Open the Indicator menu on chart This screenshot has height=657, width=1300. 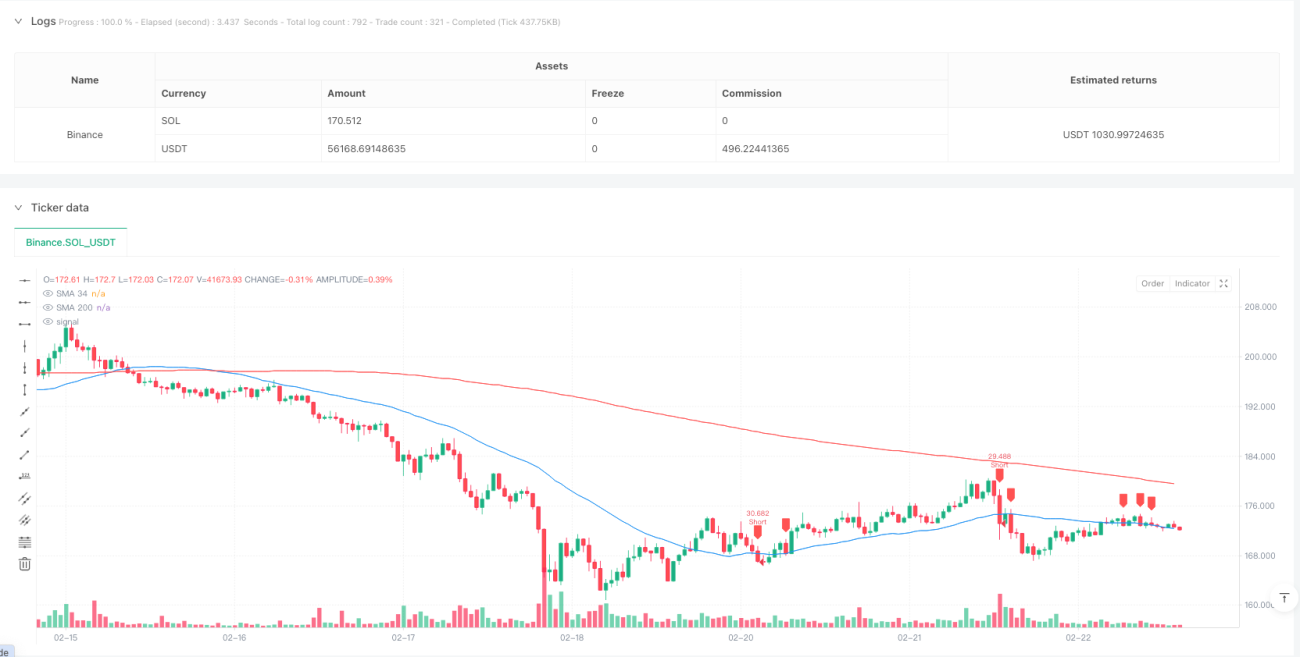coord(1192,284)
